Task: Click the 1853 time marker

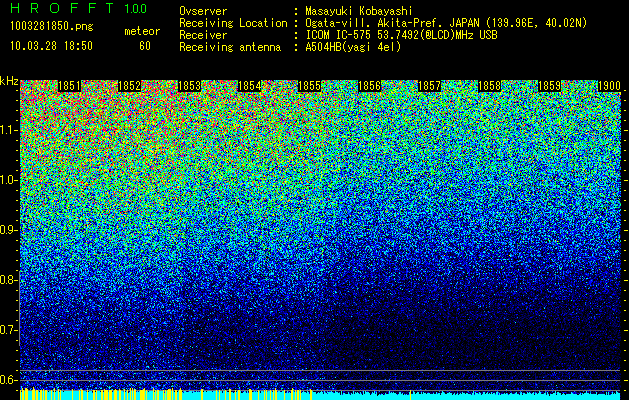Action: point(189,86)
